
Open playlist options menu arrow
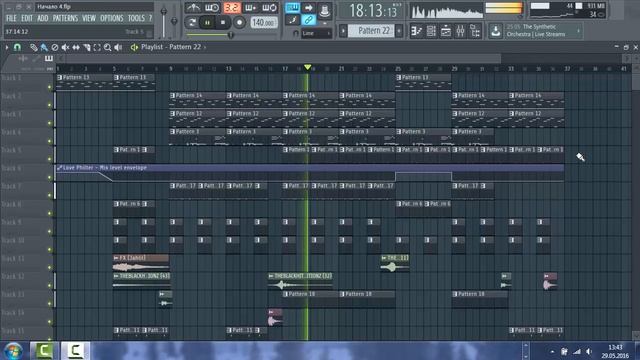[x=7, y=47]
